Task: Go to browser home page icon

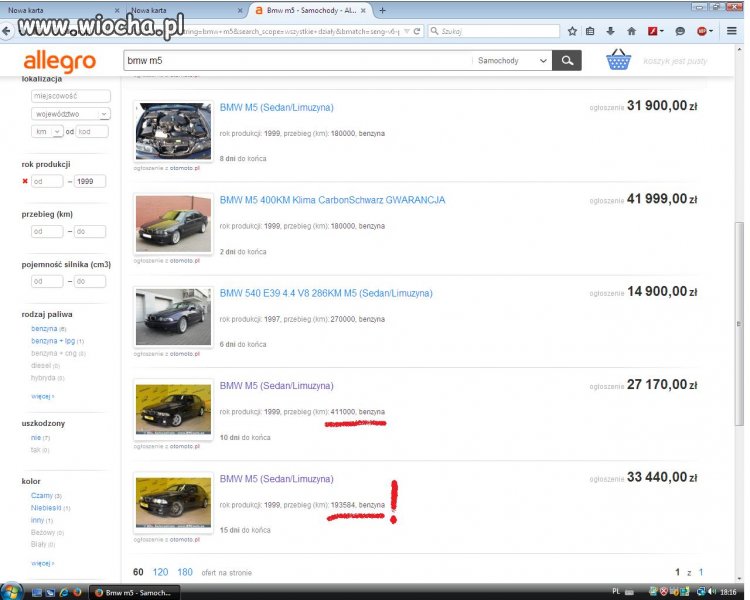Action: pyautogui.click(x=631, y=31)
